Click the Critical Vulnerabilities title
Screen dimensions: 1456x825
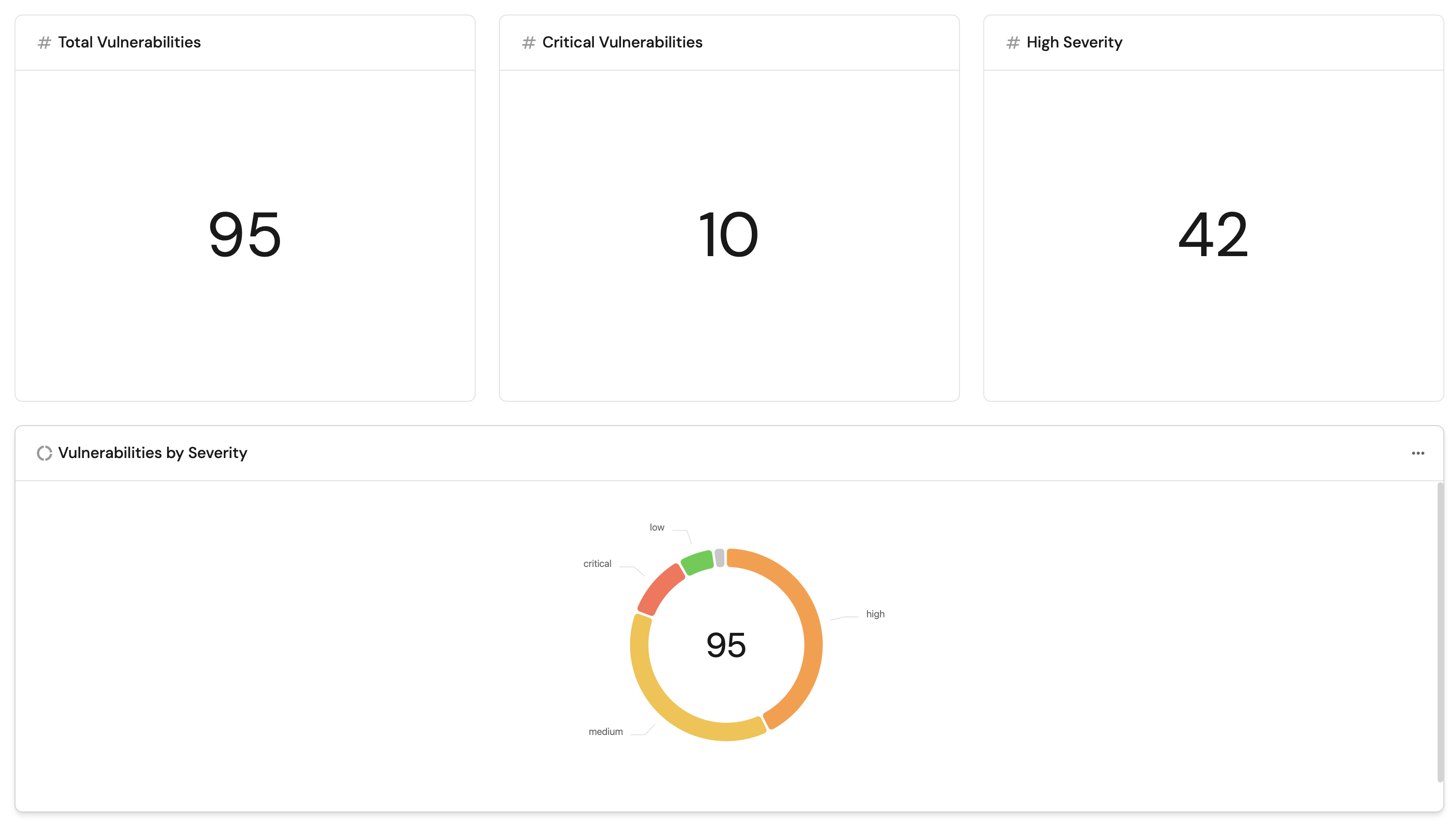click(622, 43)
